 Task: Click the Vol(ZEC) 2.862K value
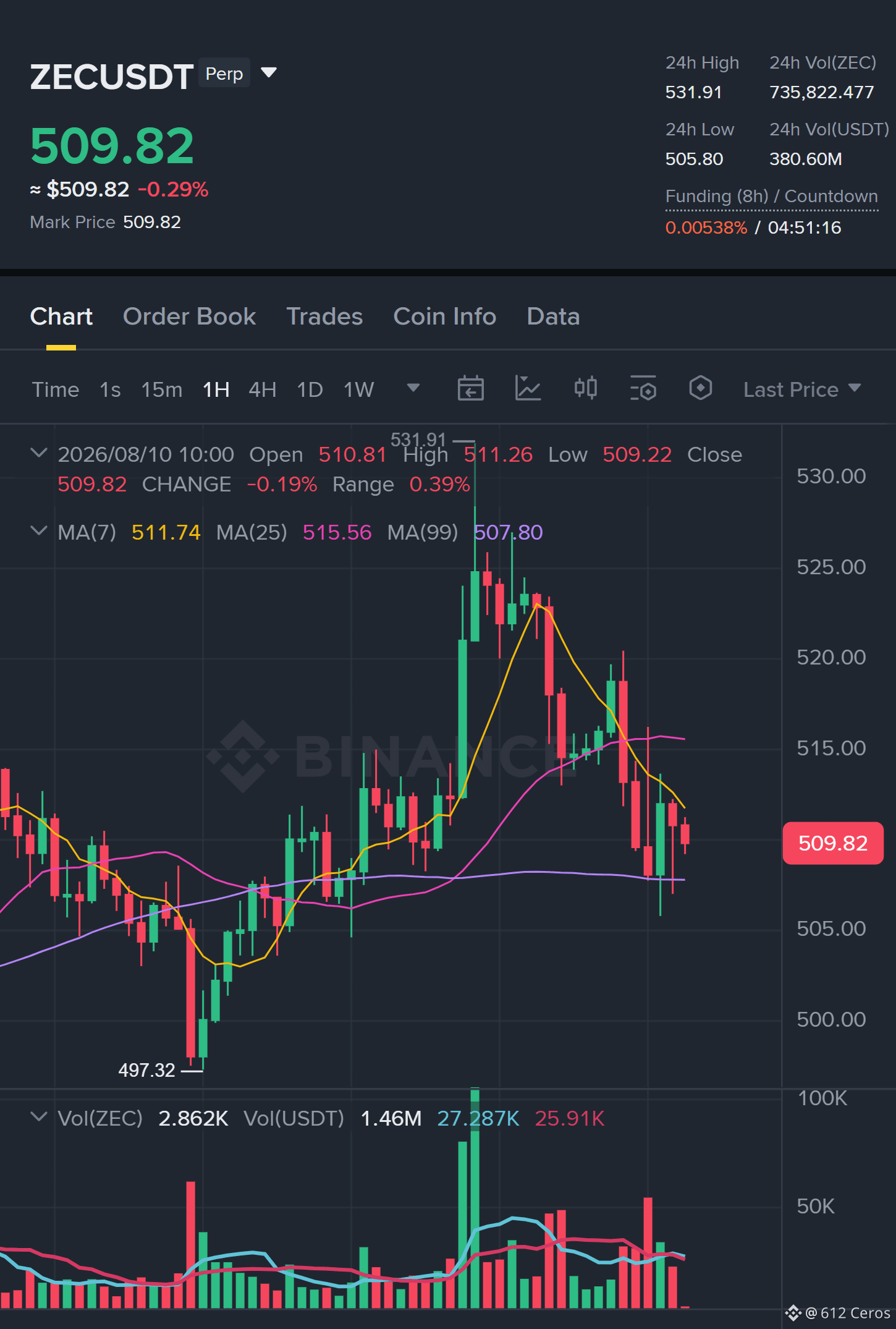coord(193,1118)
